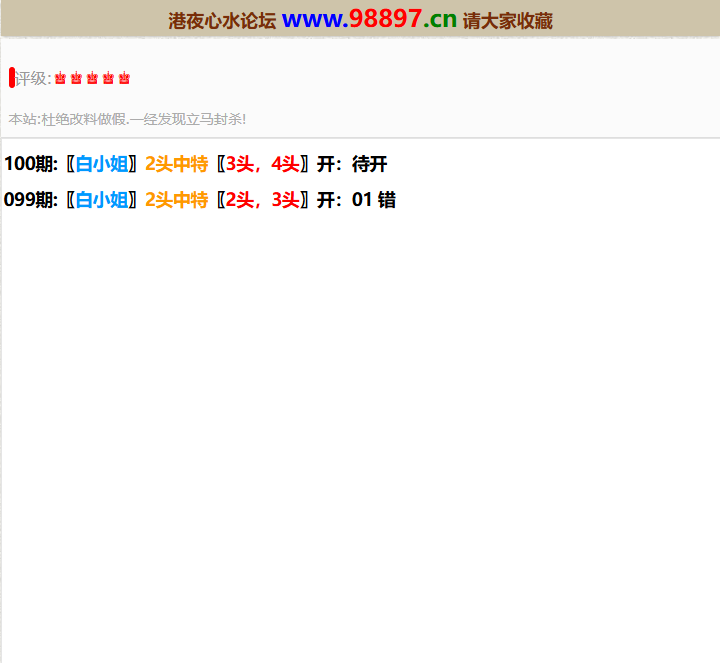Click orange 2头中特 in the 100期 row
Screen dimensions: 720x663
tap(176, 165)
